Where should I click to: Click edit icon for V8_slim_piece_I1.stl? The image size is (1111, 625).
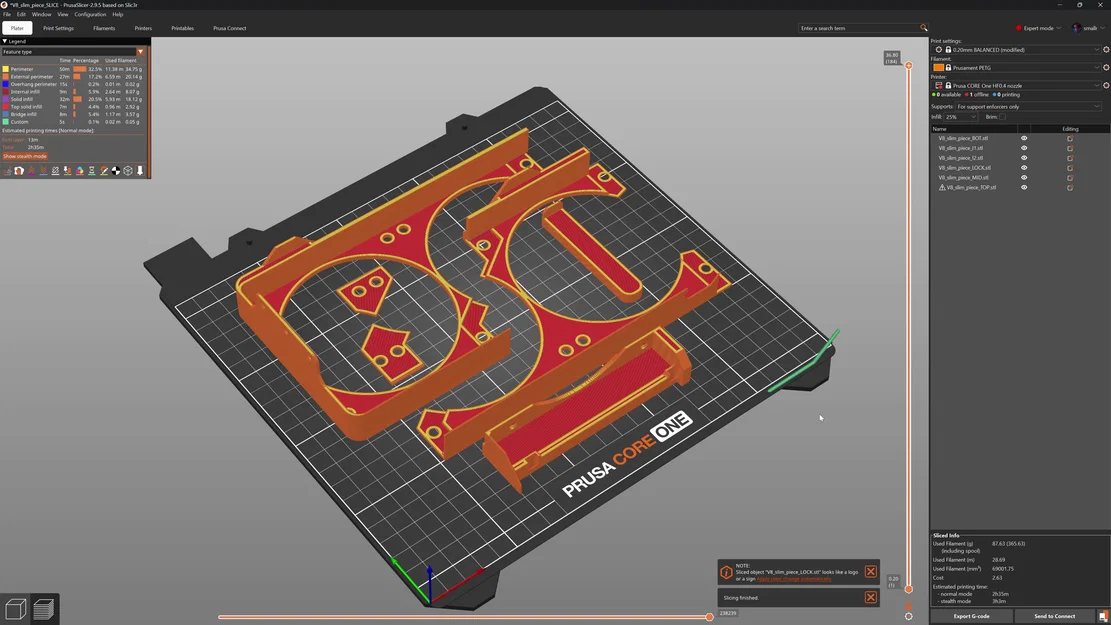coord(1070,148)
